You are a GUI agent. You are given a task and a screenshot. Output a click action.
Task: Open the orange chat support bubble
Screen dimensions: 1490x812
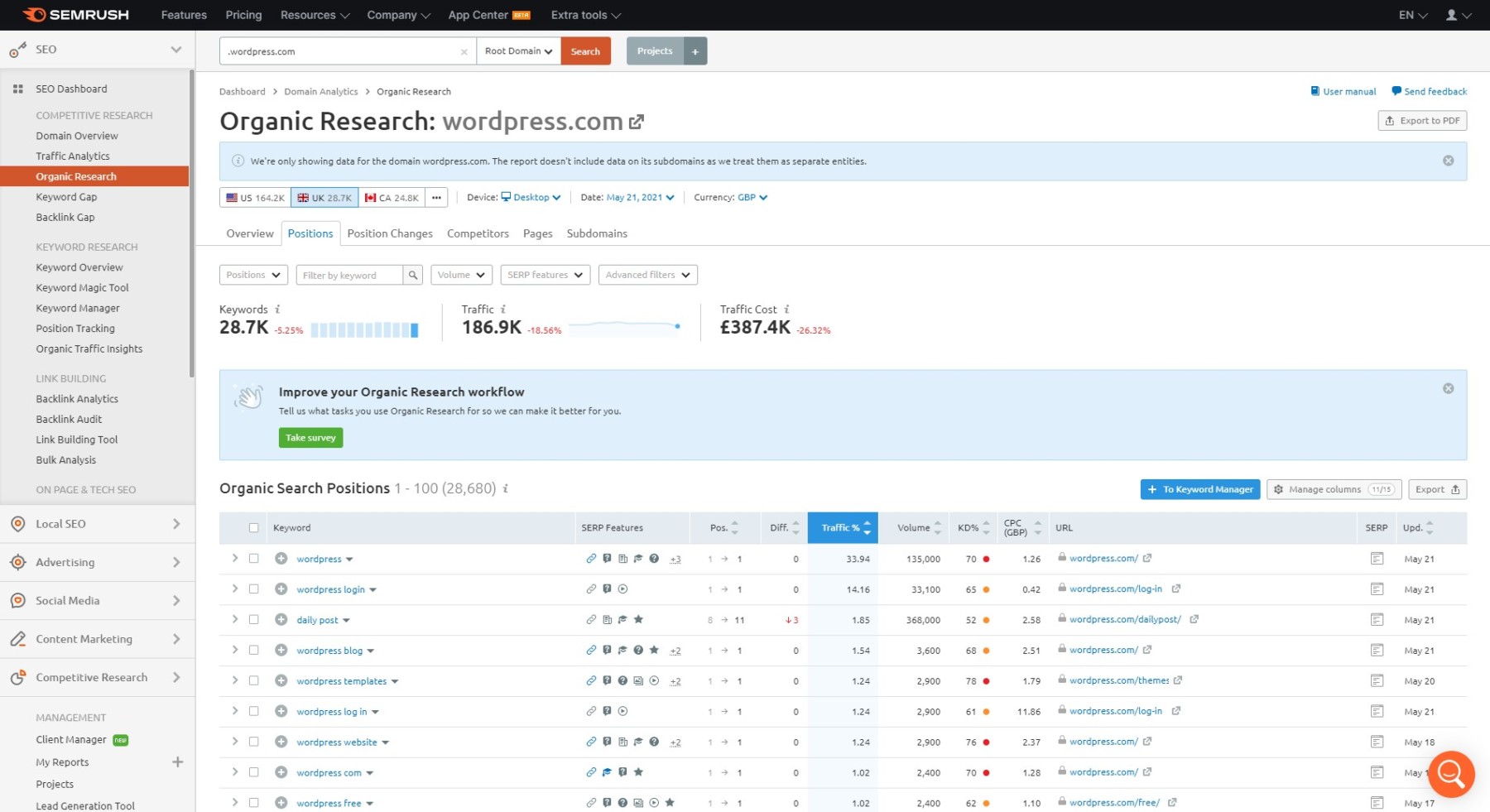point(1451,774)
